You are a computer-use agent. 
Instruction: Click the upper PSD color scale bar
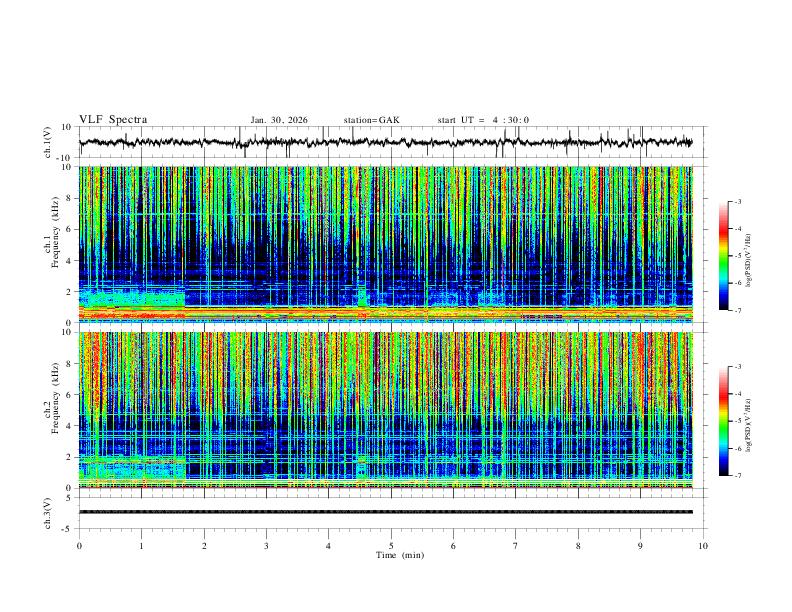click(x=724, y=256)
